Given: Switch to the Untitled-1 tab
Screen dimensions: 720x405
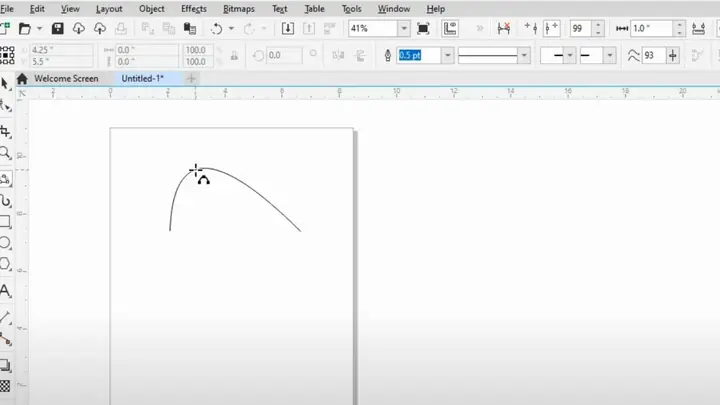Looking at the screenshot, I should (142, 79).
